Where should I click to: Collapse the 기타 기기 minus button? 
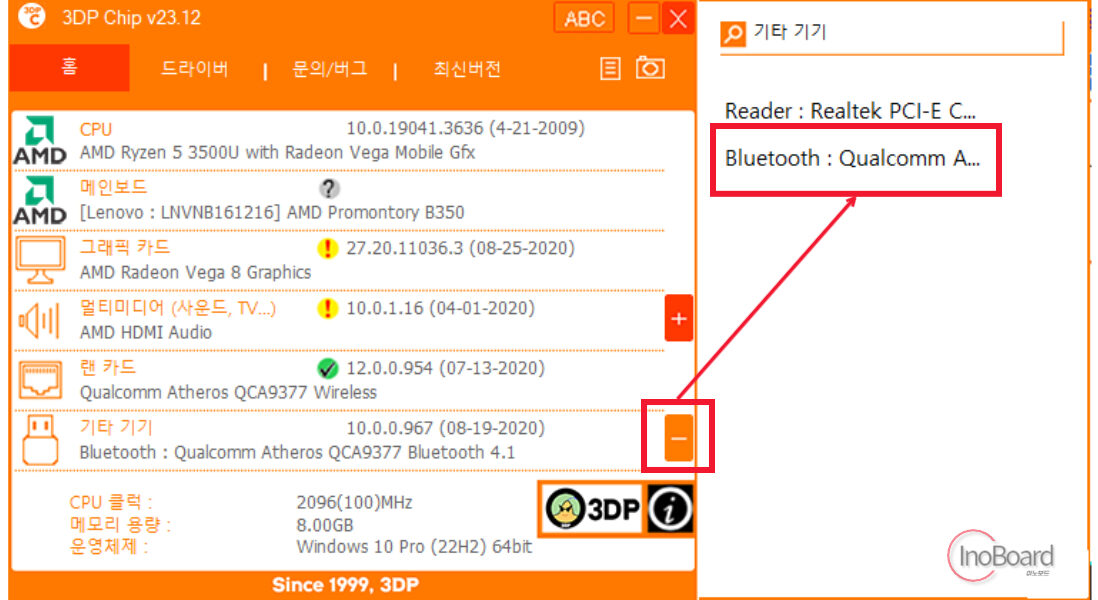(679, 438)
